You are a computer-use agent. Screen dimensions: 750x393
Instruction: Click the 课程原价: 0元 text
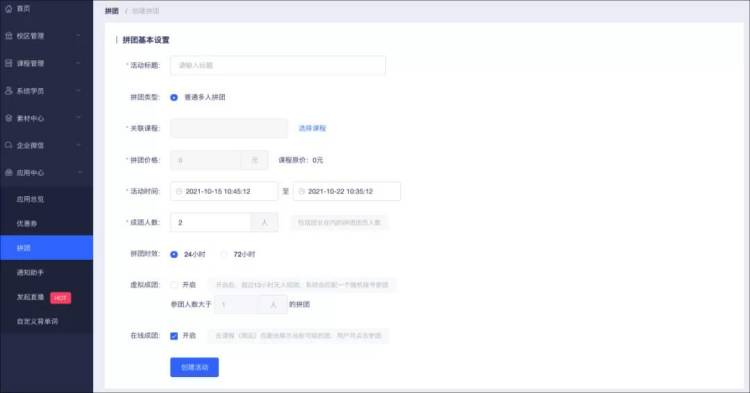pos(301,160)
